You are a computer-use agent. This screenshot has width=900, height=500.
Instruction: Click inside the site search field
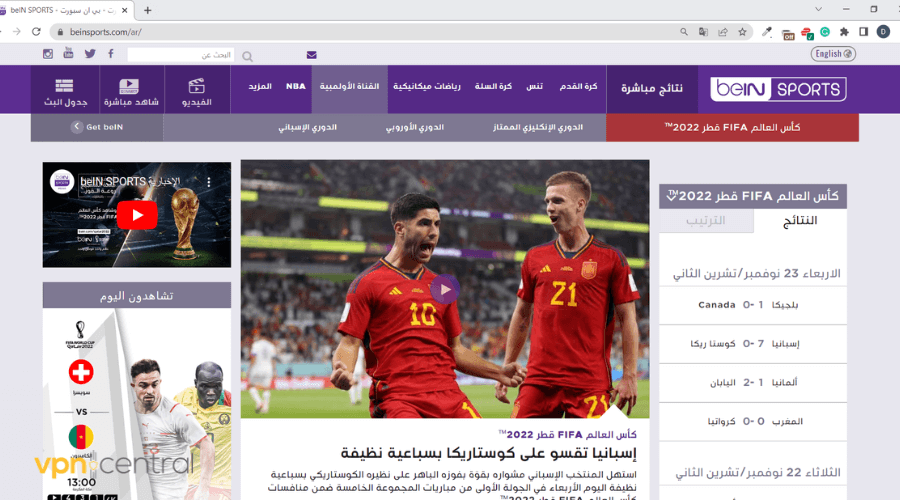181,55
